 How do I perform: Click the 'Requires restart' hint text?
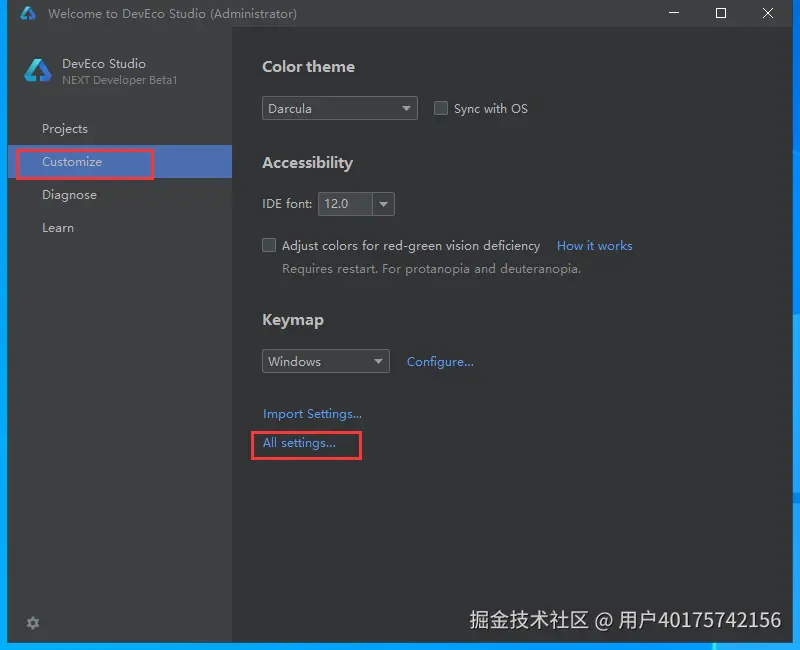point(431,269)
